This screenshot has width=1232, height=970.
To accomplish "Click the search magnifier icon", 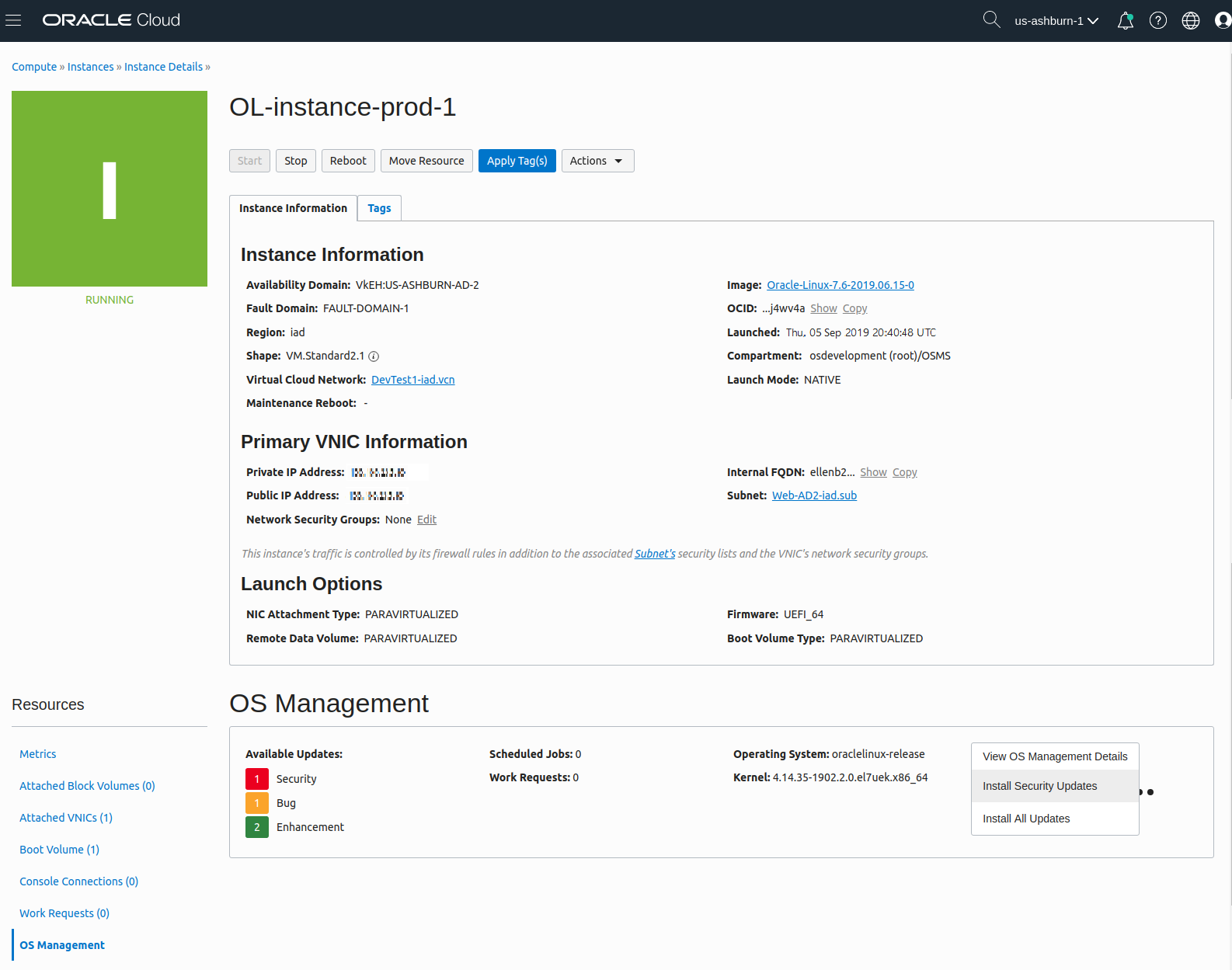I will coord(991,19).
